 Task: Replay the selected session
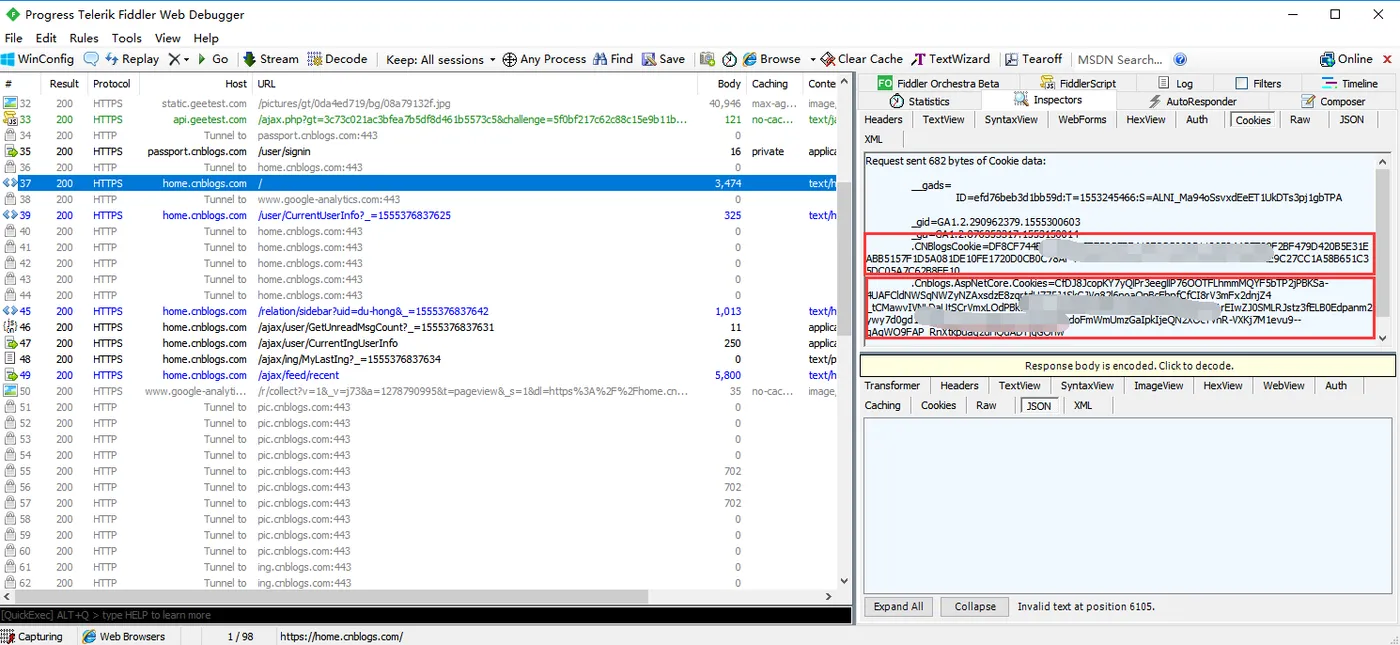[x=131, y=59]
